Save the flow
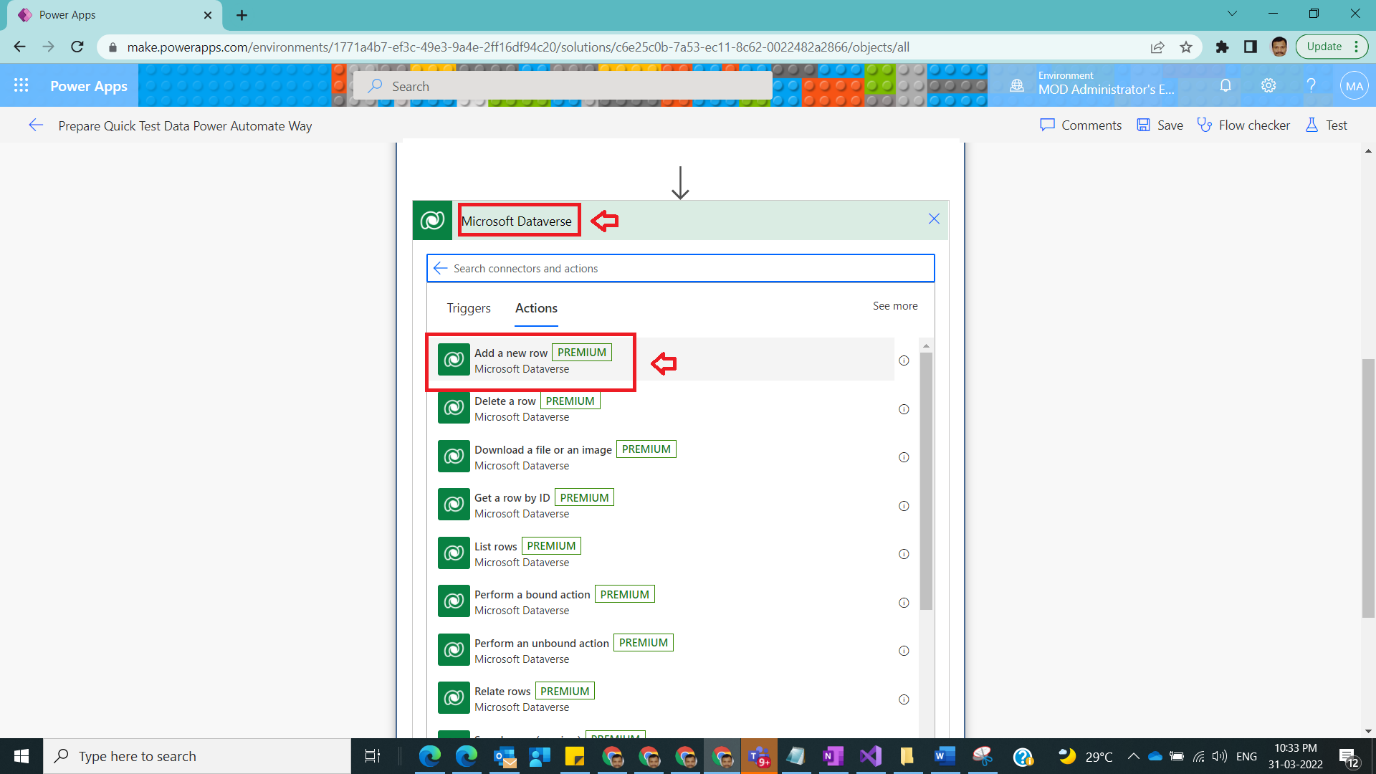Screen dimensions: 1376x774 coord(1159,124)
